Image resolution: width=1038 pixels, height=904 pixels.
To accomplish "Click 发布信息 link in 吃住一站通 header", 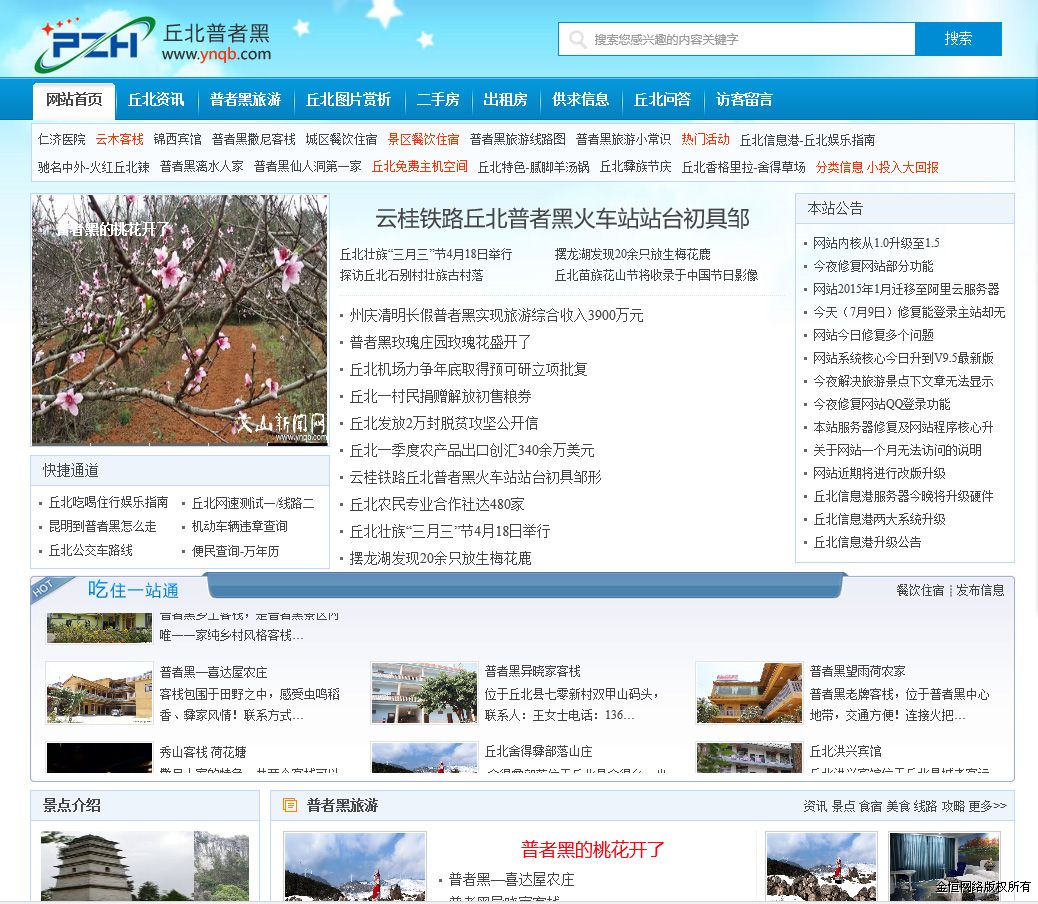I will (980, 590).
